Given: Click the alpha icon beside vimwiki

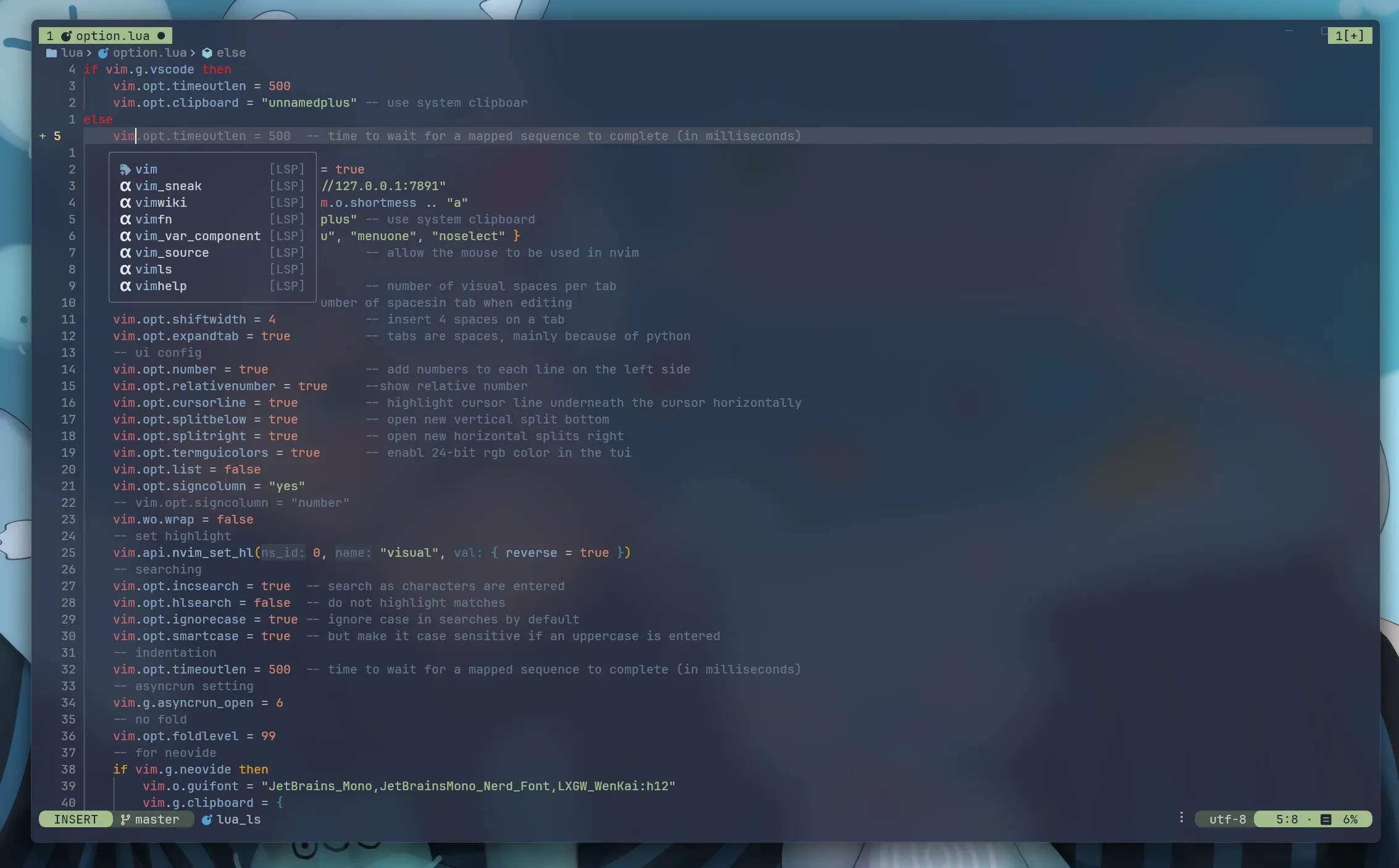Looking at the screenshot, I should coord(125,202).
